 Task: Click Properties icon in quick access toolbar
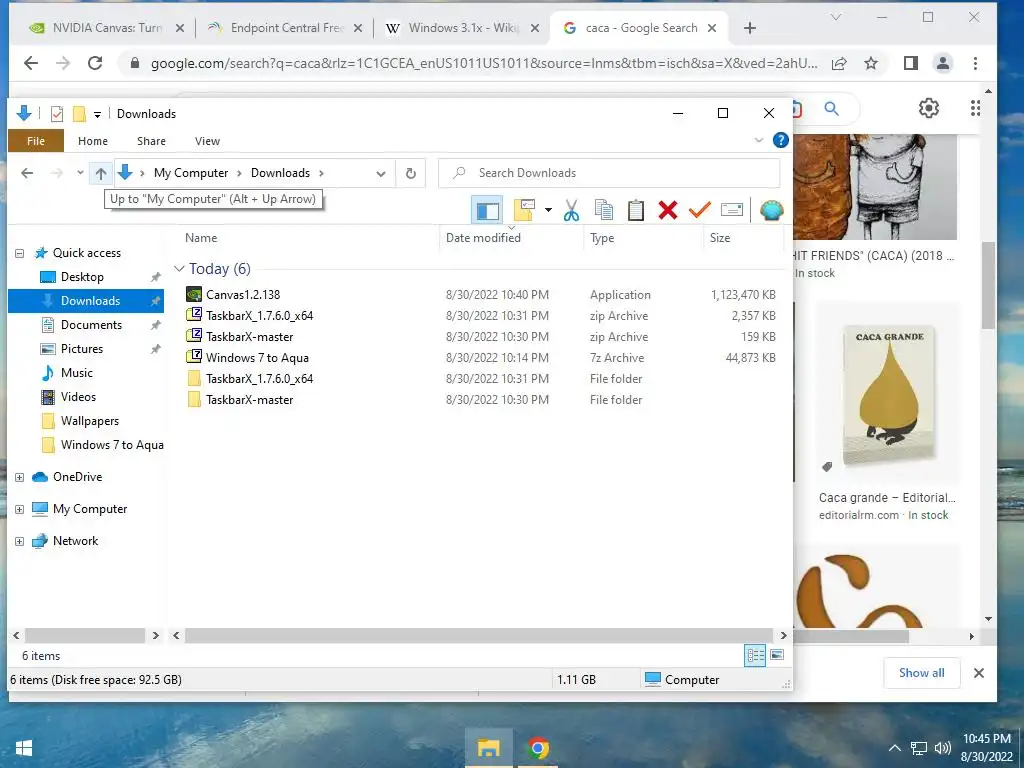(57, 114)
